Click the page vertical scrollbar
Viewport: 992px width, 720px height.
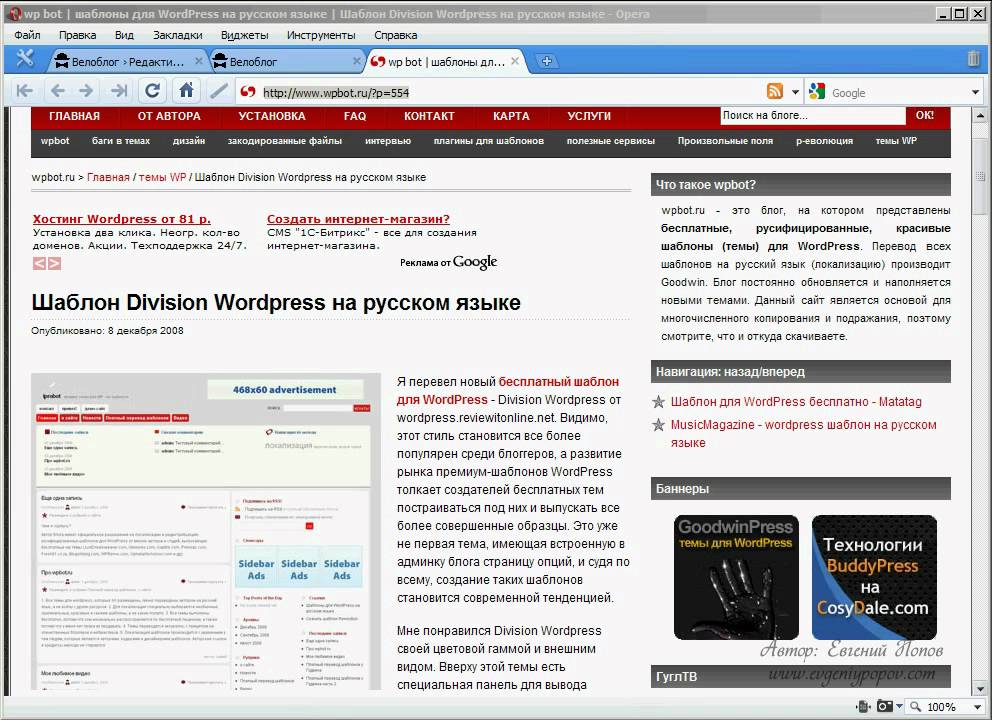click(982, 400)
